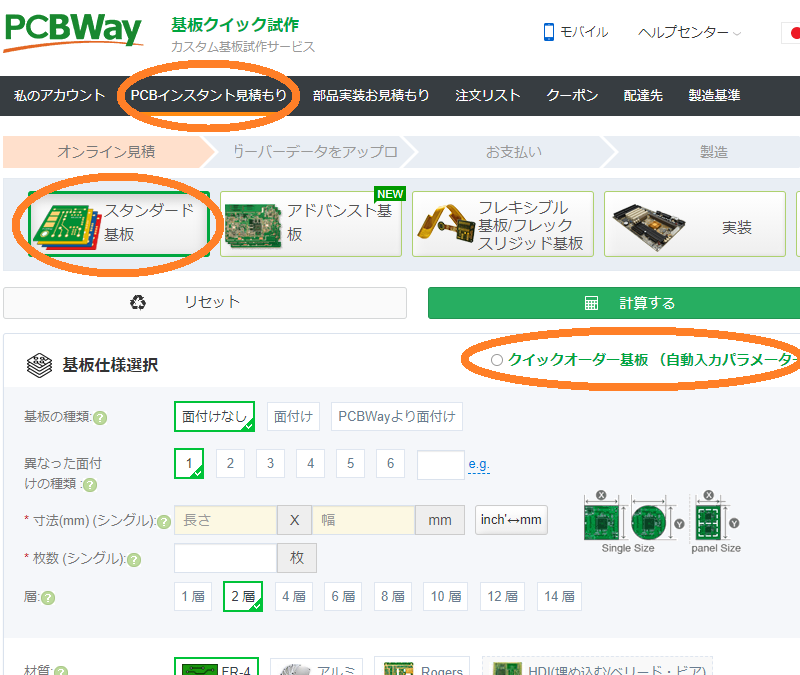Choose 2 different designs in panel

point(230,463)
